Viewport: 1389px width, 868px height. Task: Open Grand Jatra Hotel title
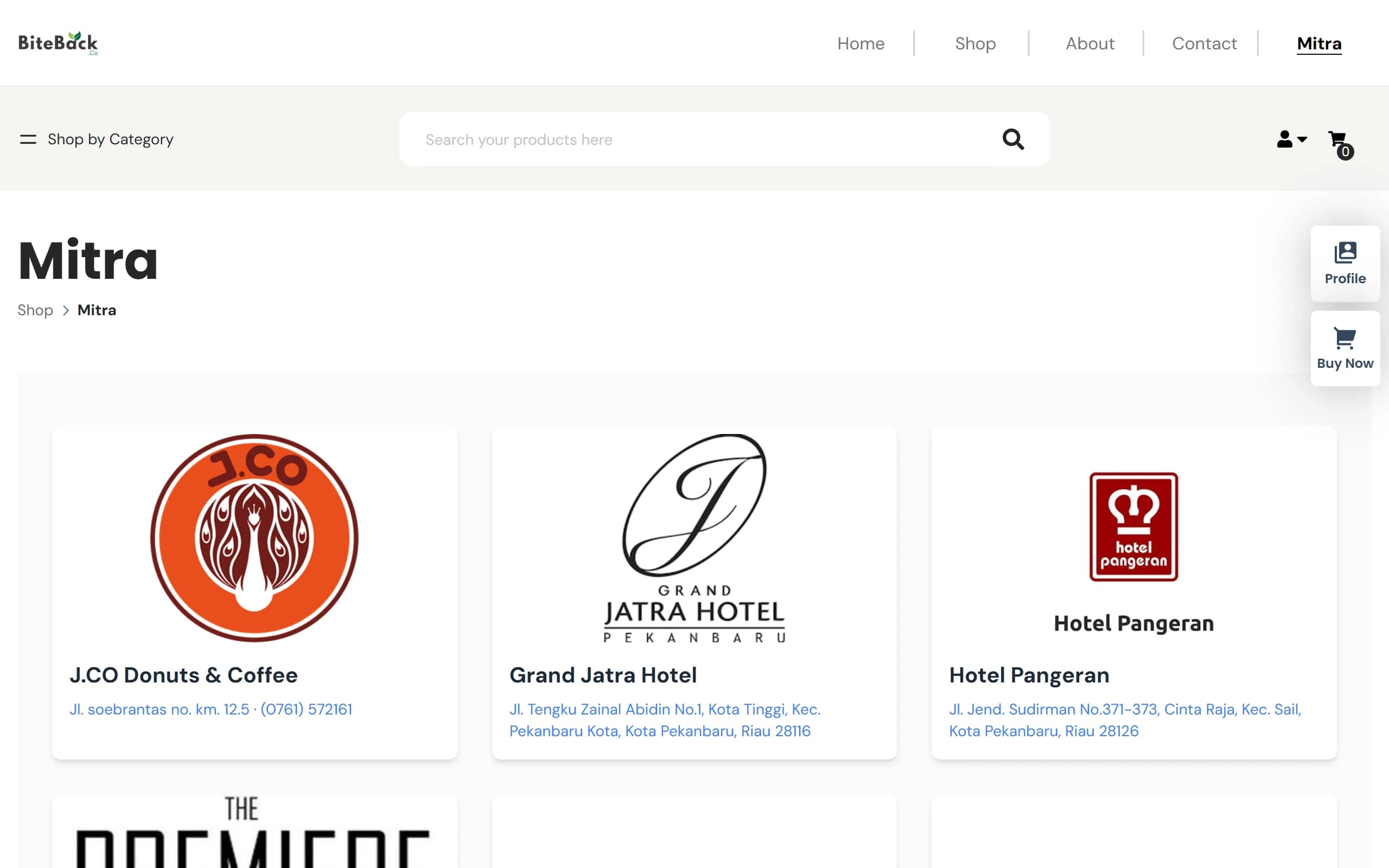(x=603, y=675)
